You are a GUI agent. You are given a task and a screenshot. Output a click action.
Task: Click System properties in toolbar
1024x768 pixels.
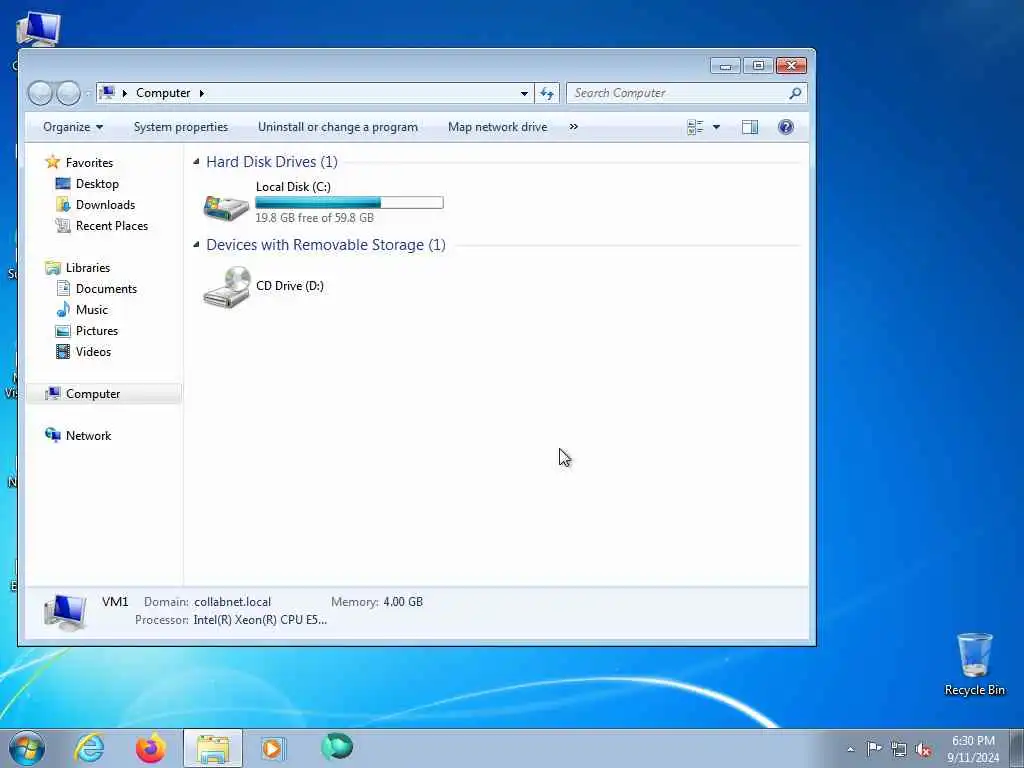pos(181,127)
